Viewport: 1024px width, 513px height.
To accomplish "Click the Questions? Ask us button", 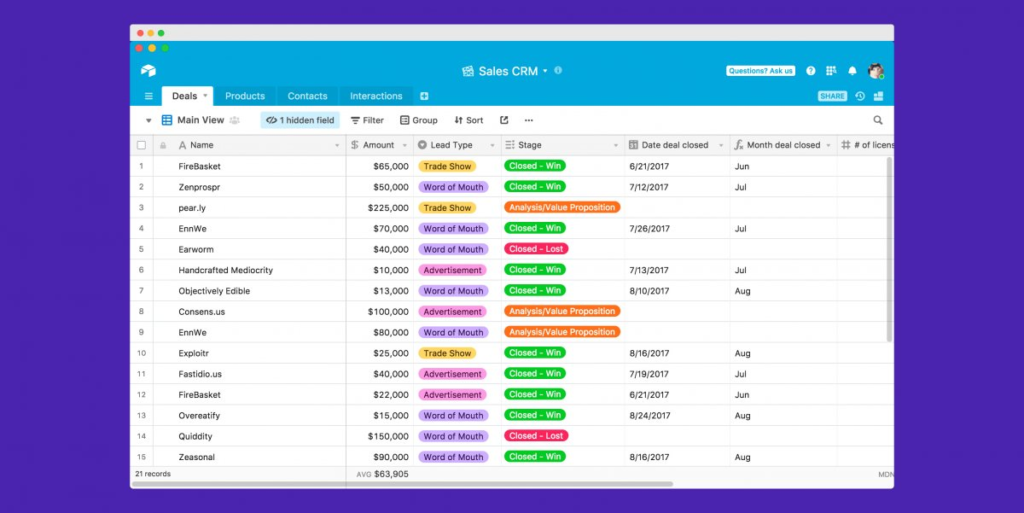I will click(x=761, y=70).
